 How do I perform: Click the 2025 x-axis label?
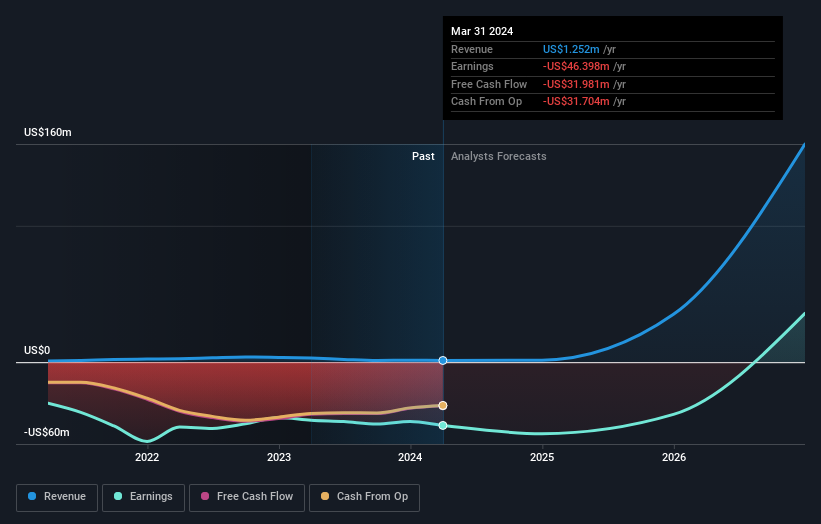542,457
